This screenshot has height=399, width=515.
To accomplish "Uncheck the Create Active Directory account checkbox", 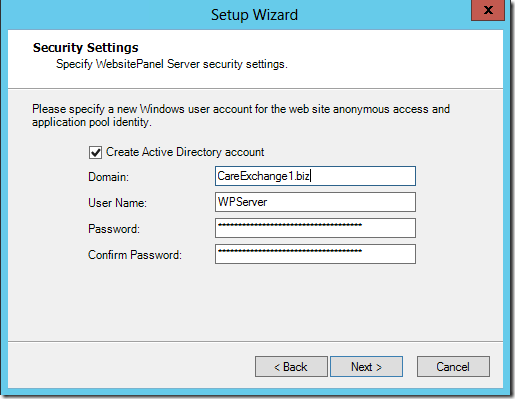I will (x=95, y=153).
